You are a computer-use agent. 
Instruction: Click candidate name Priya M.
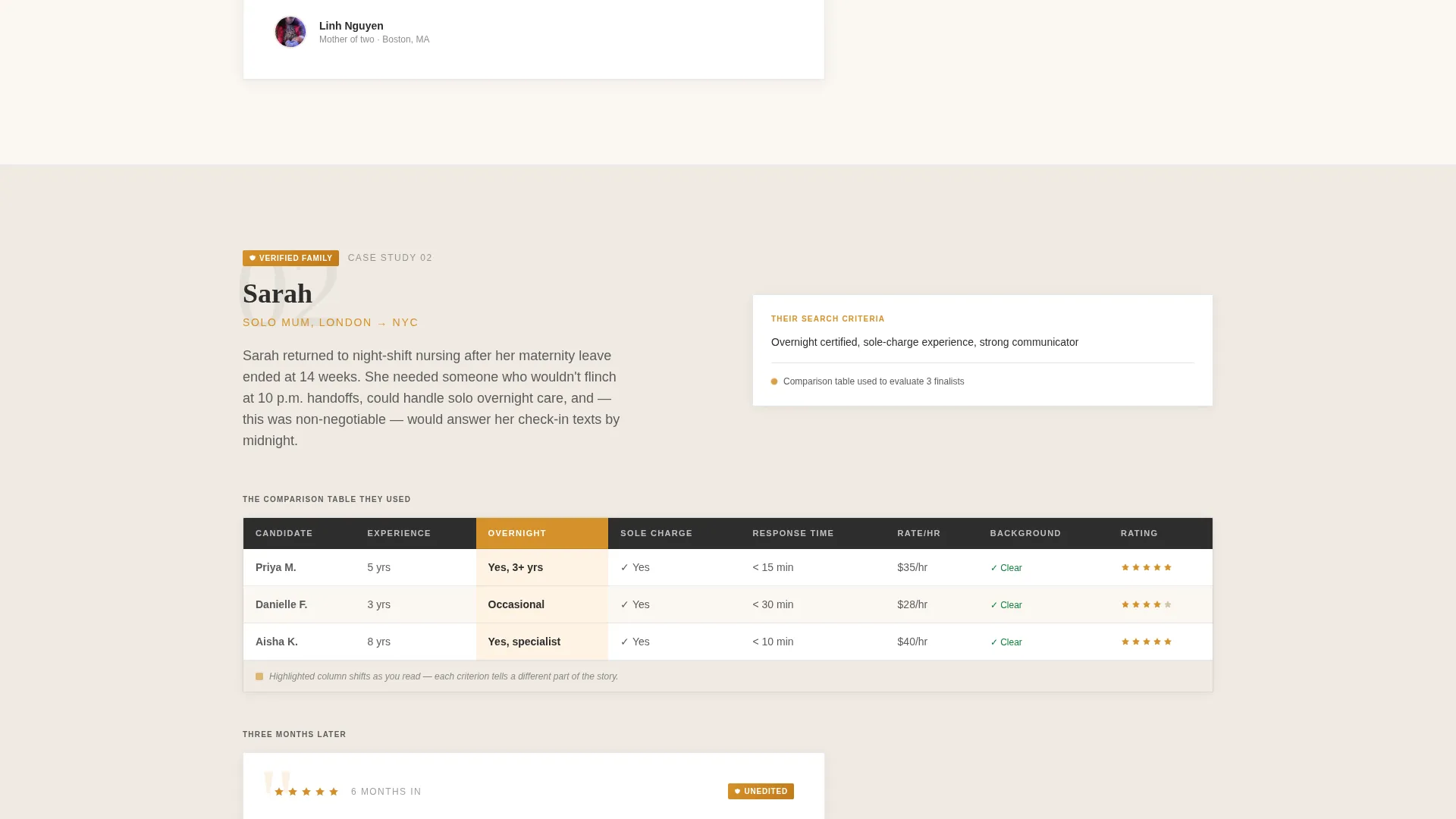click(x=276, y=567)
